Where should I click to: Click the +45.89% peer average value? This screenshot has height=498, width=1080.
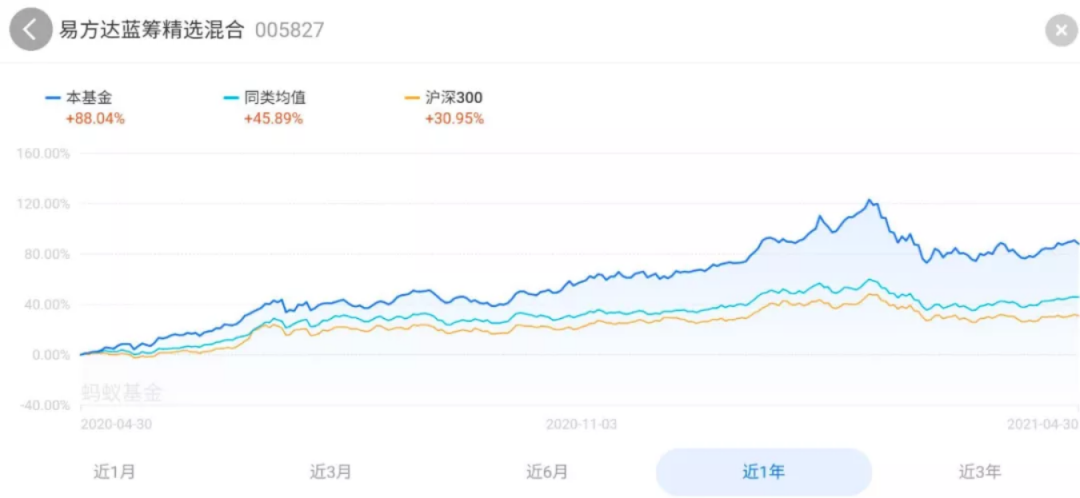click(273, 119)
